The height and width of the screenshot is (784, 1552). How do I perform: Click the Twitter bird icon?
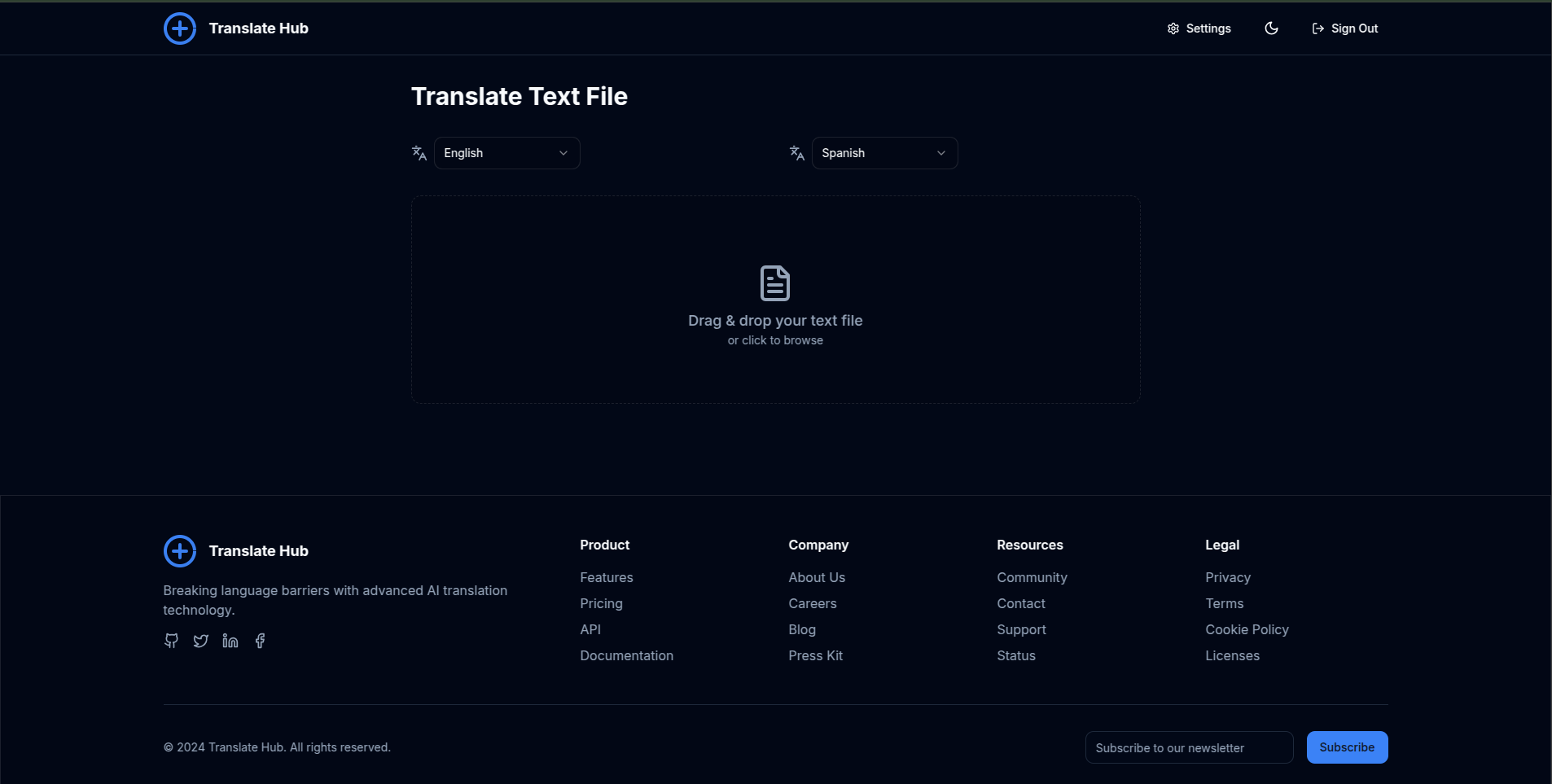200,641
